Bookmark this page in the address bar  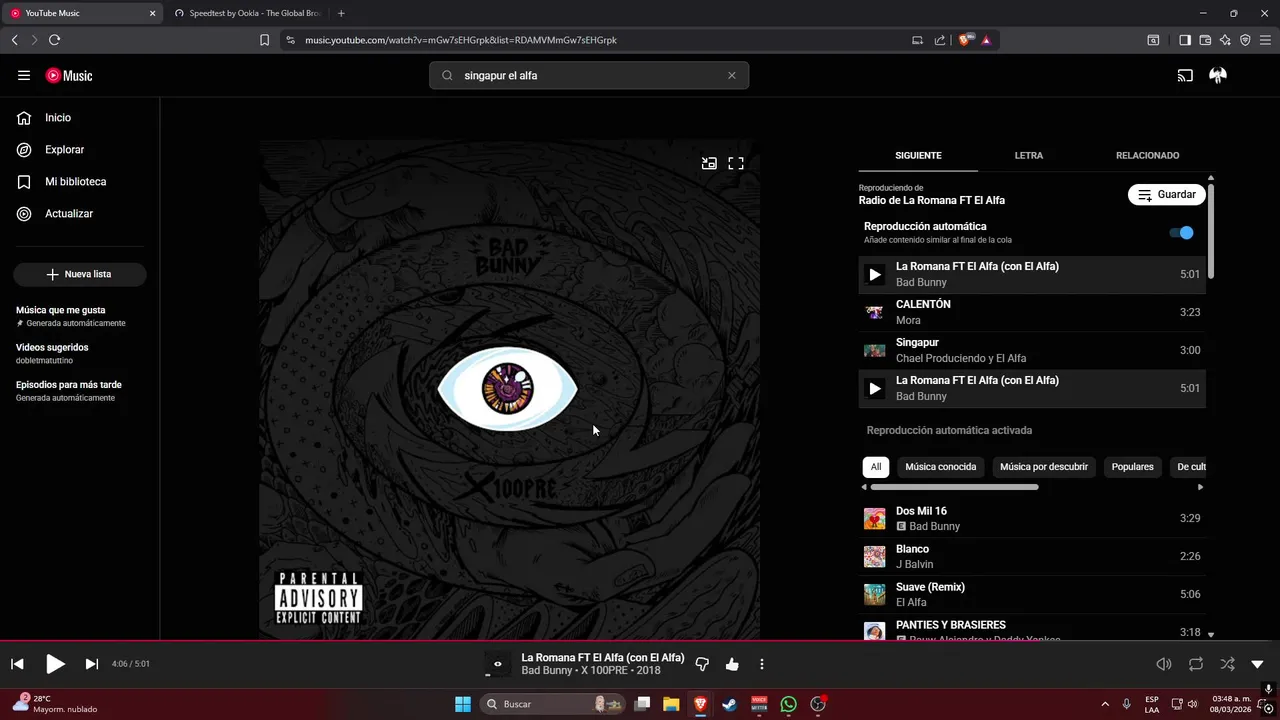pos(264,40)
